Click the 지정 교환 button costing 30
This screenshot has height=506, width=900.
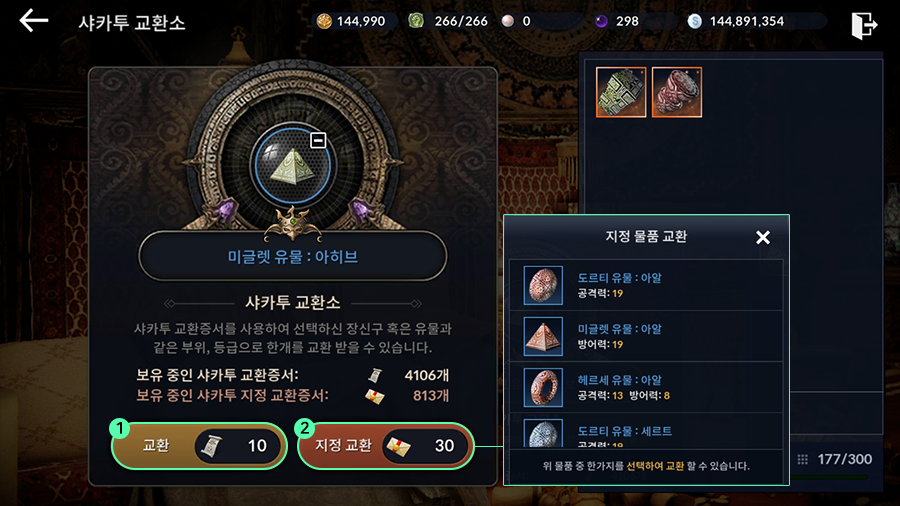pyautogui.click(x=386, y=446)
